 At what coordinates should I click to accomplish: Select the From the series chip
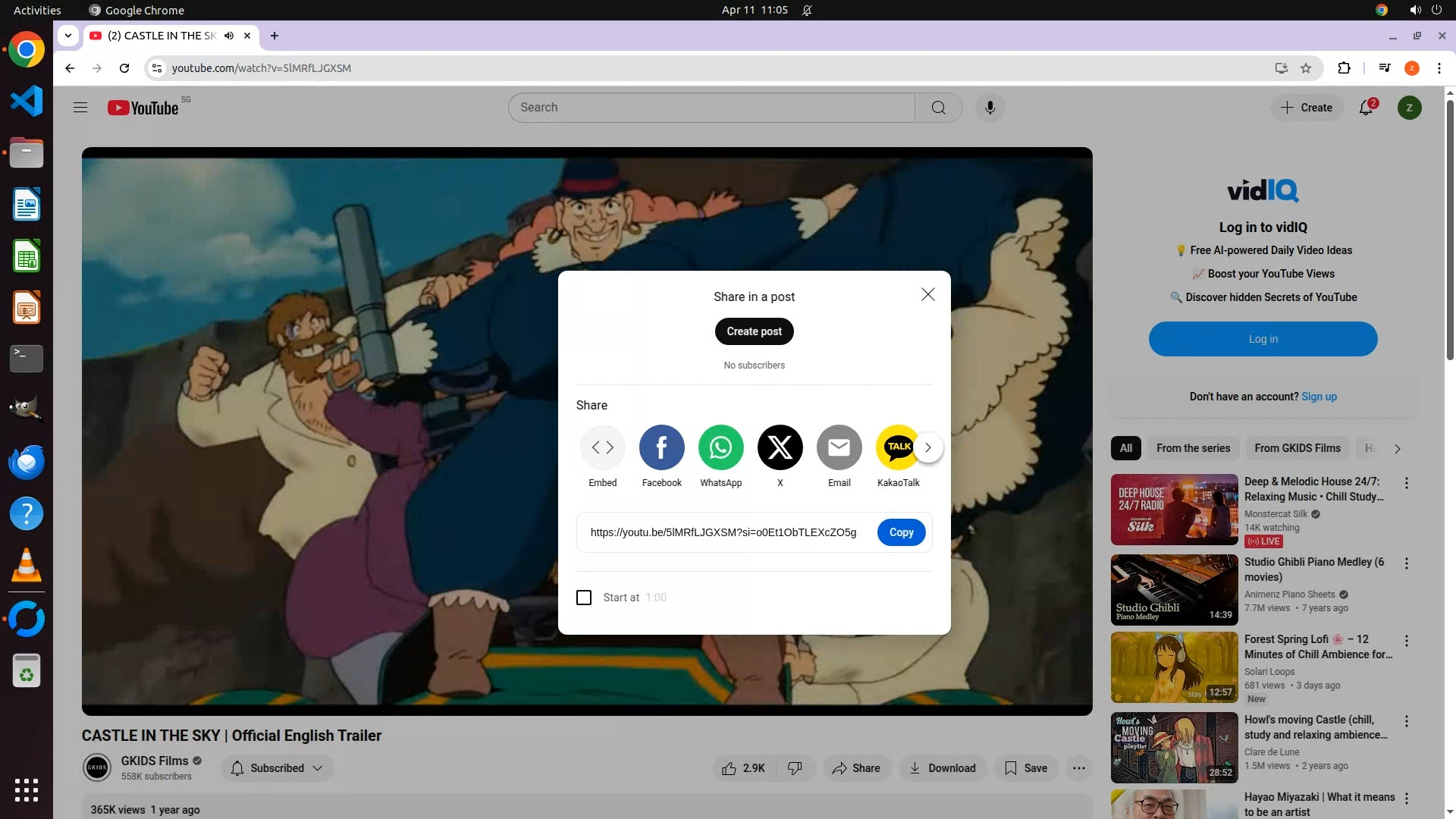click(1193, 448)
